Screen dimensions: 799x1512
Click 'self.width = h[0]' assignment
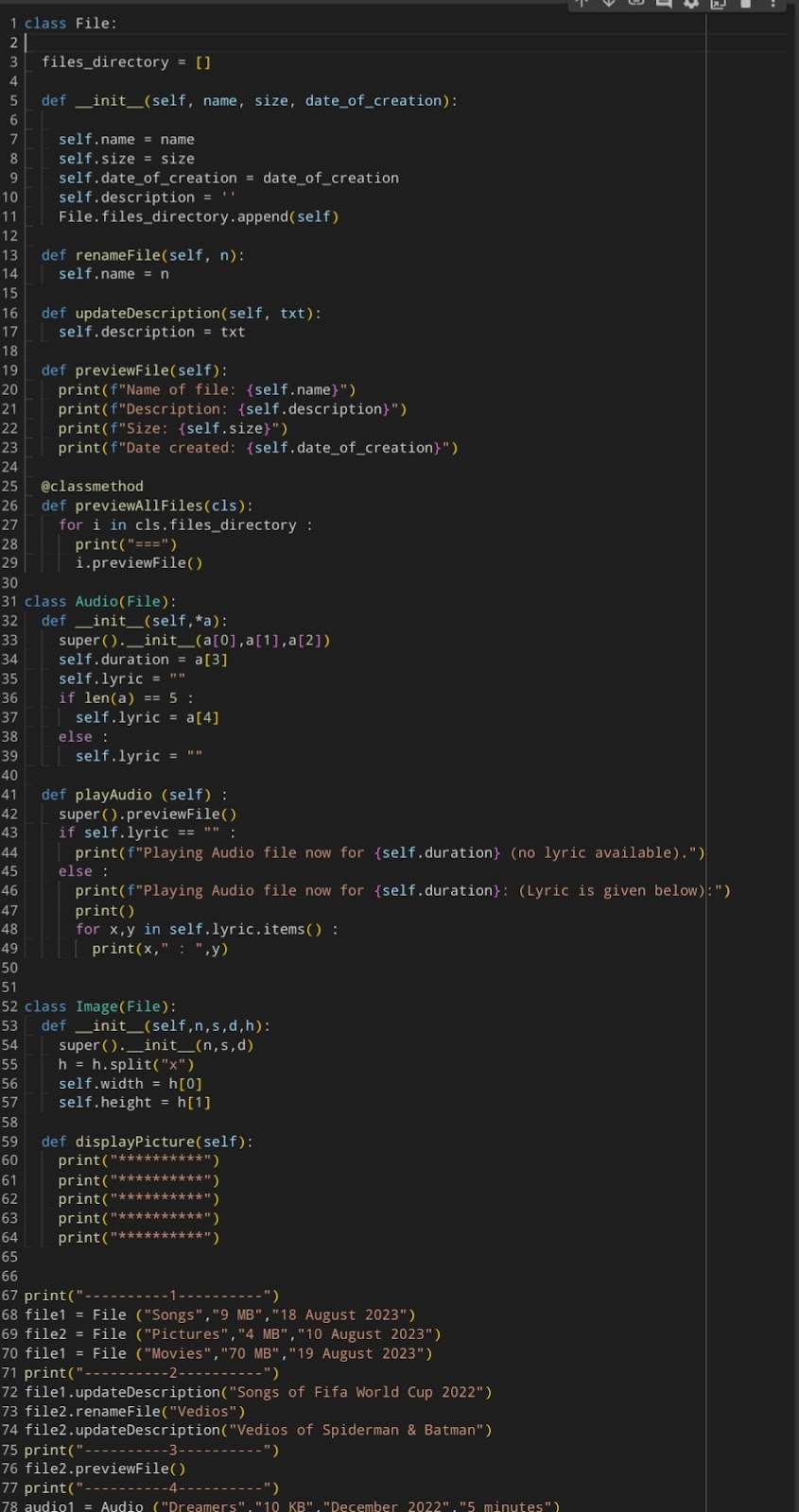point(130,1084)
